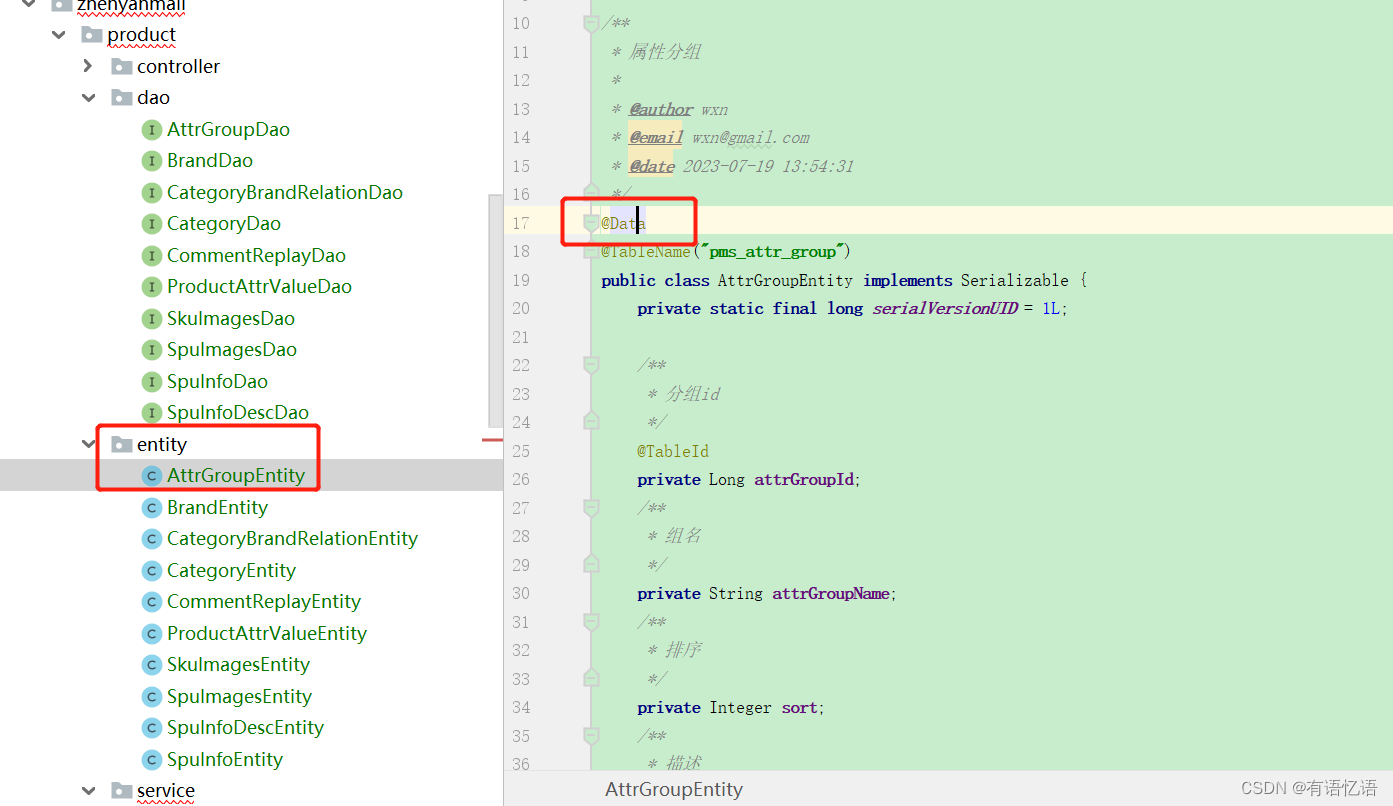The width and height of the screenshot is (1393, 806).
Task: Open SkuImagesDao file
Action: [231, 319]
